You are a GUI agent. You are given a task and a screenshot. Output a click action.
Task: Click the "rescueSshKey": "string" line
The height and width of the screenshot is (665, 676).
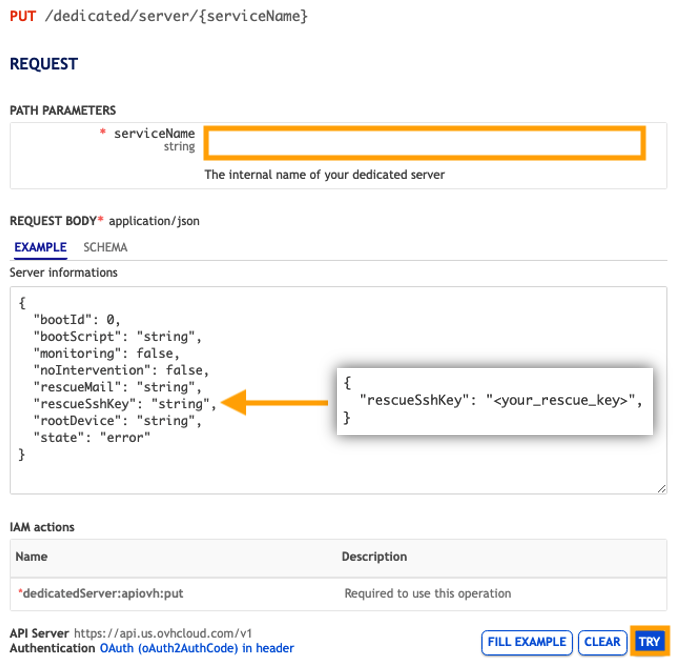coord(125,404)
